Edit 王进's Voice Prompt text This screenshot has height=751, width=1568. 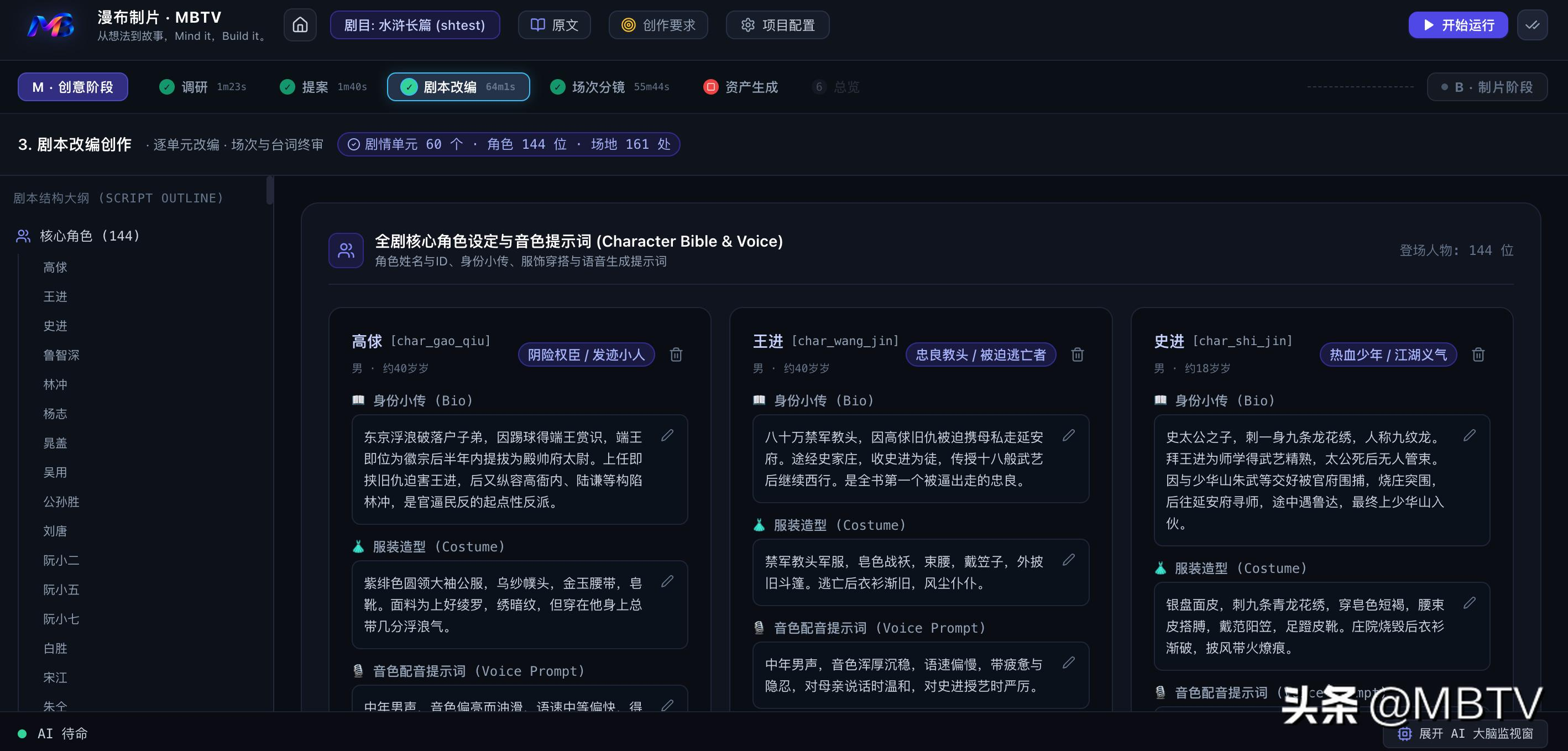click(1068, 662)
